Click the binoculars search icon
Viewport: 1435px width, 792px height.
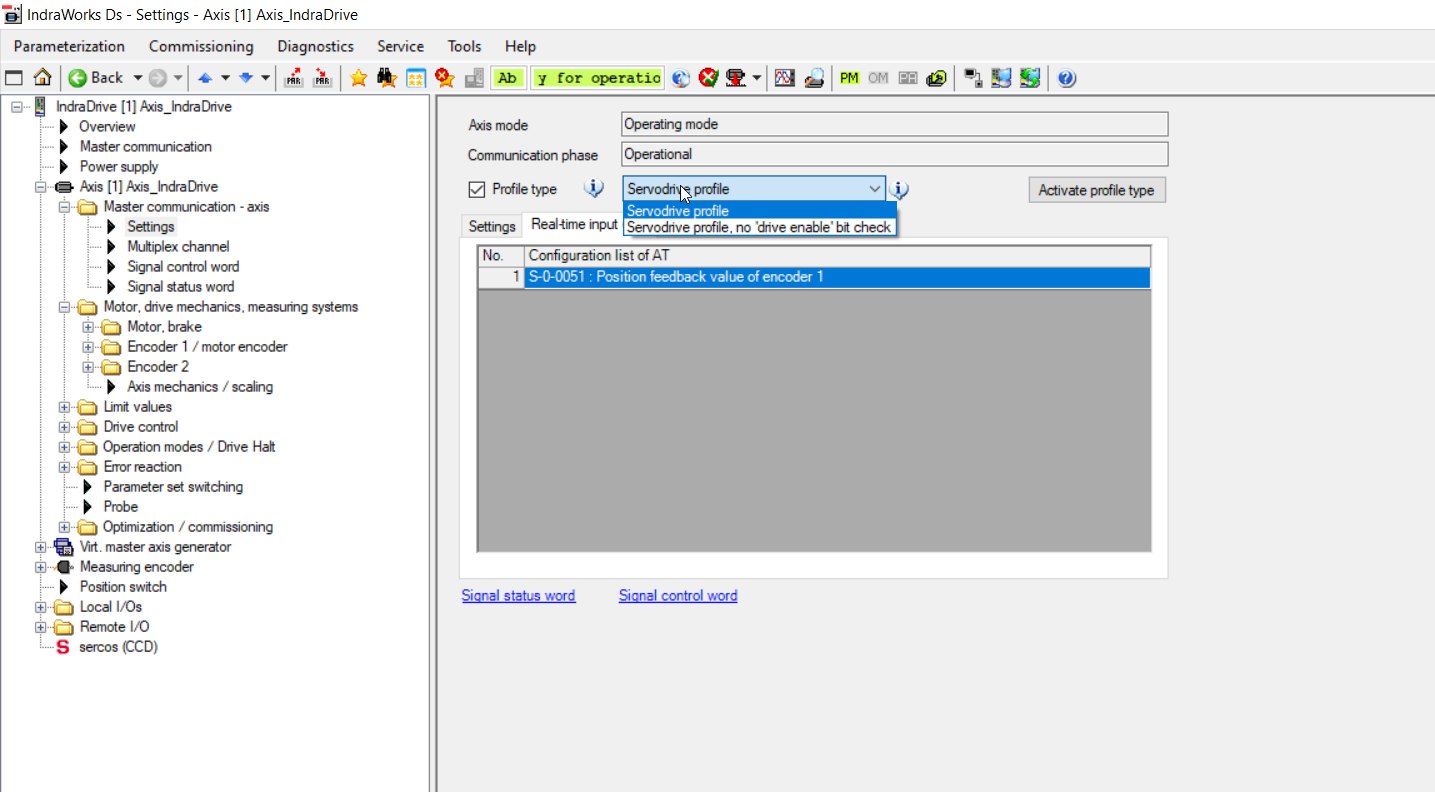pyautogui.click(x=387, y=78)
